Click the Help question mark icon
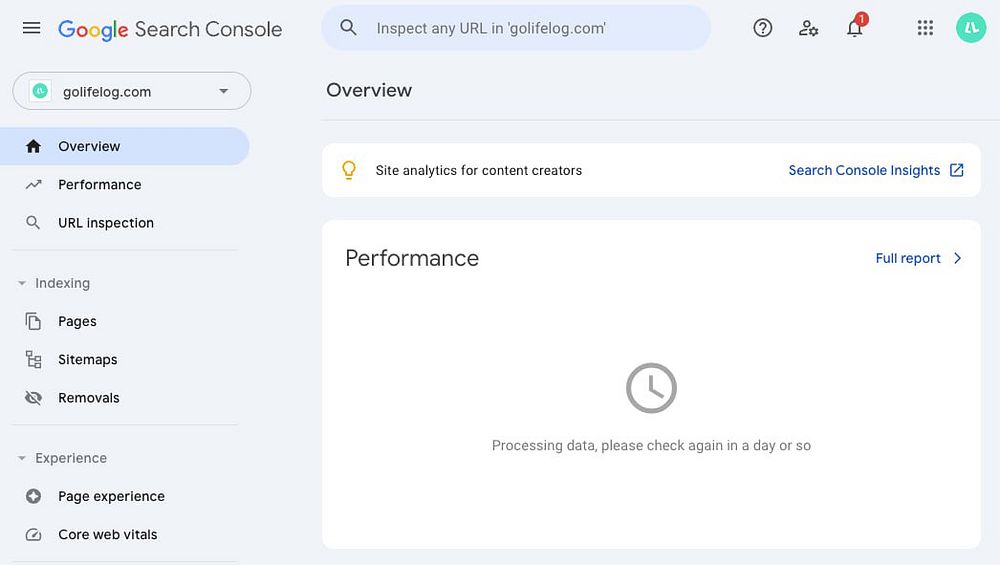The image size is (1000, 565). pos(763,28)
